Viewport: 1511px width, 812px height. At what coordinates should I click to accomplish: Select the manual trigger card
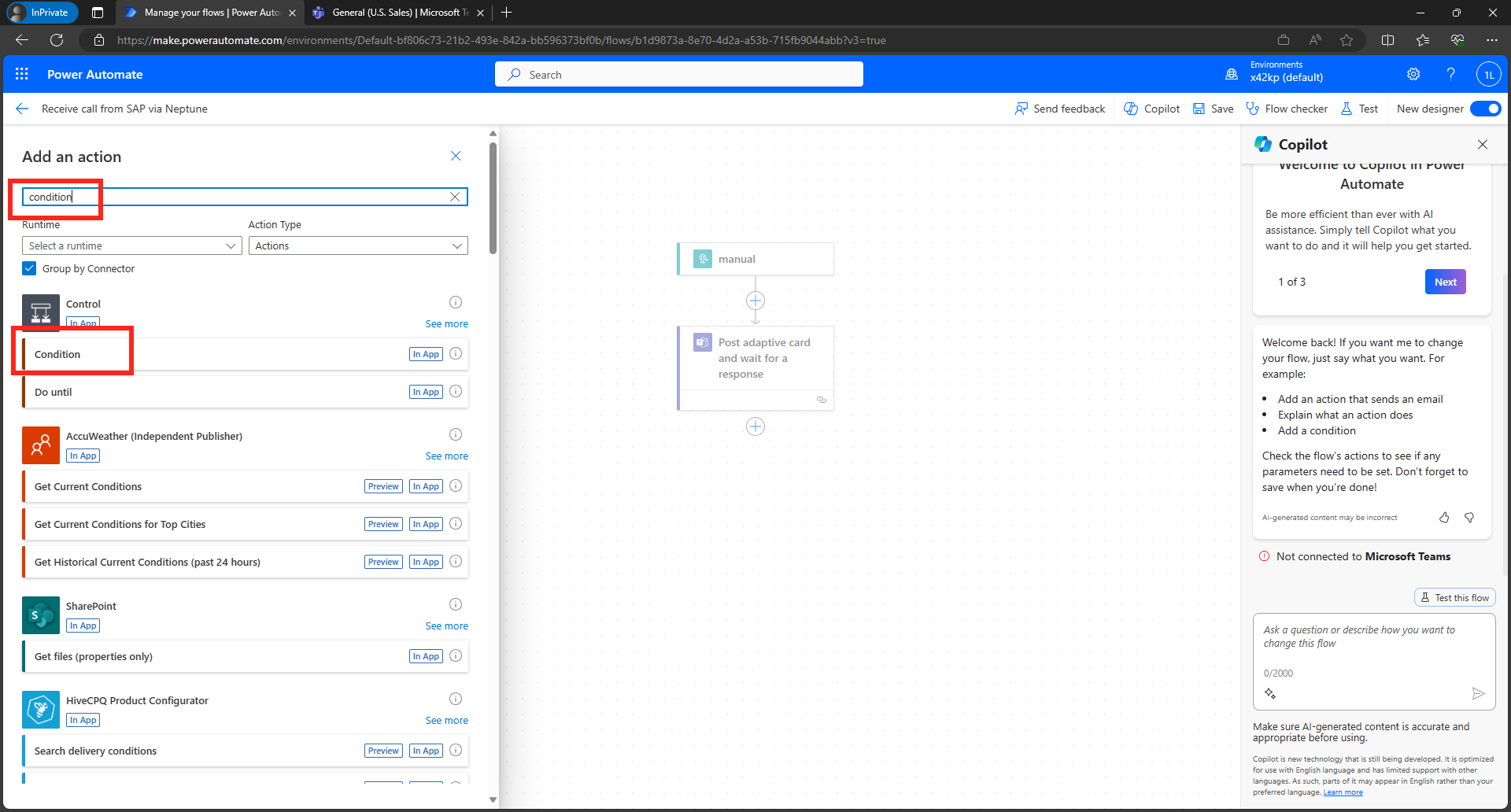click(x=755, y=259)
